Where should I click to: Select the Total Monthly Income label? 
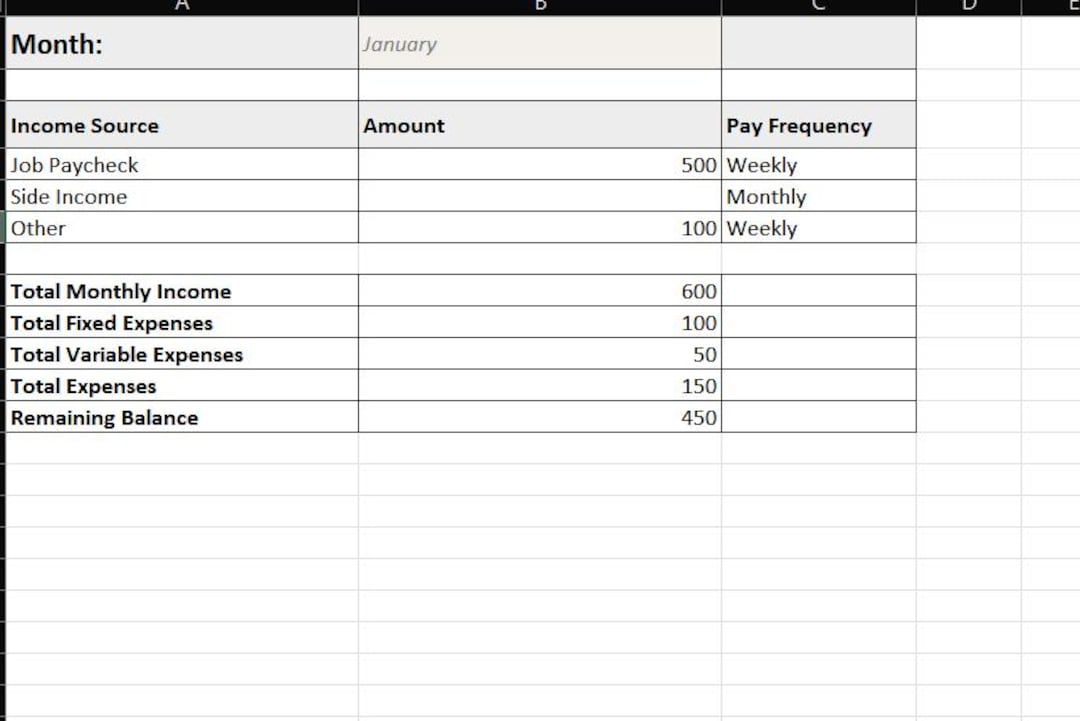pyautogui.click(x=182, y=291)
